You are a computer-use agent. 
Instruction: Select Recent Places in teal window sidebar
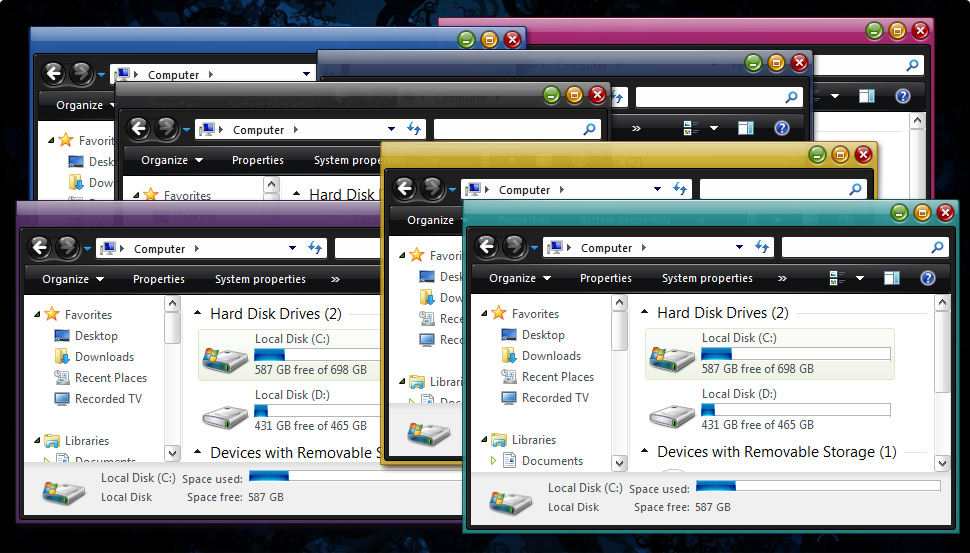pos(557,377)
